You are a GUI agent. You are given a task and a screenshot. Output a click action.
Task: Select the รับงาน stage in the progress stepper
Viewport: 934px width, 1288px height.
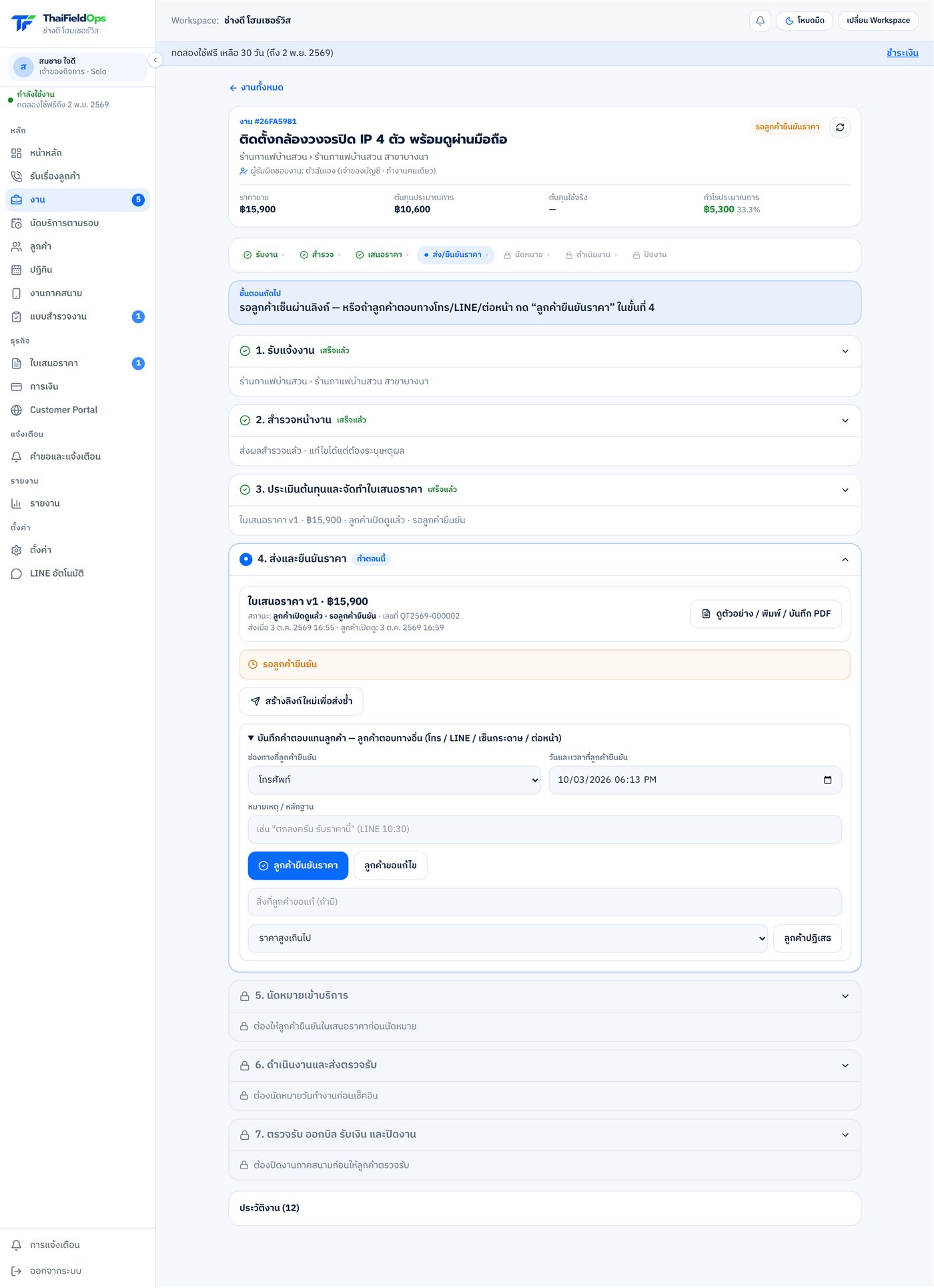(264, 255)
